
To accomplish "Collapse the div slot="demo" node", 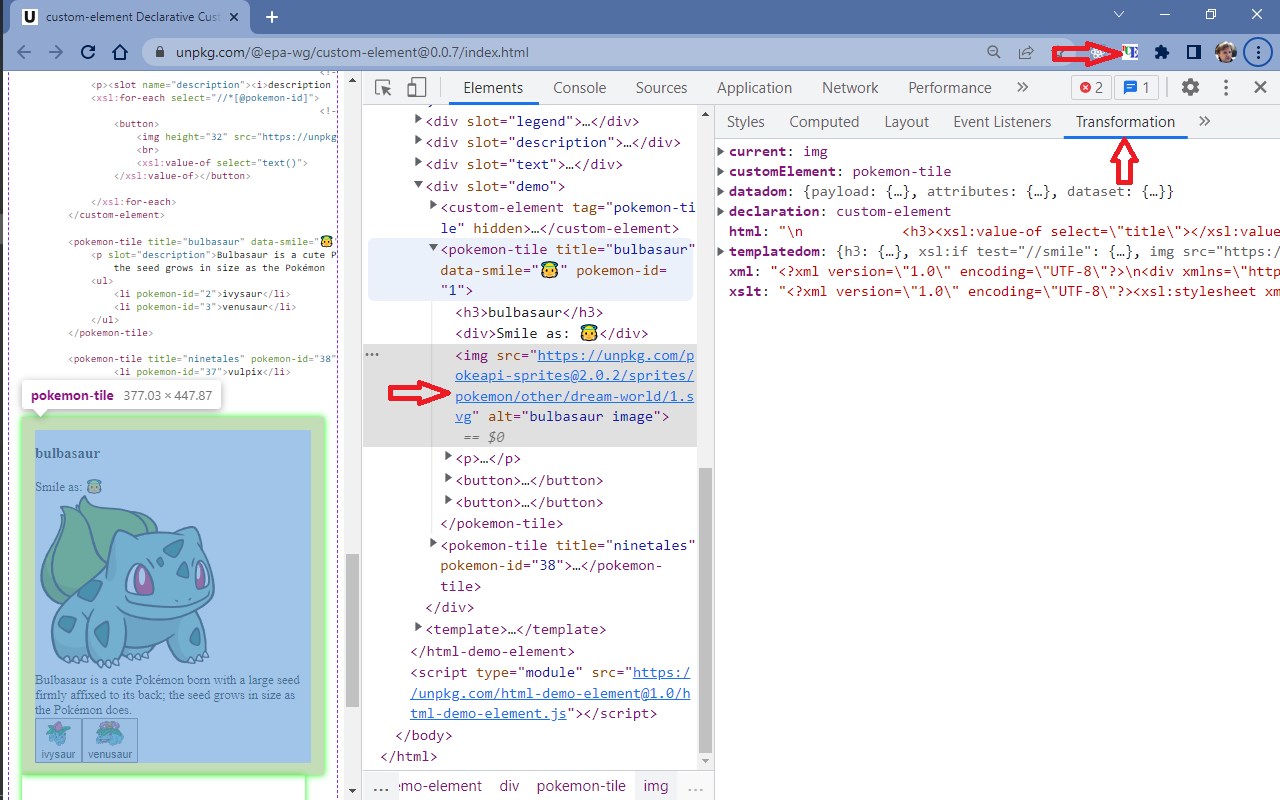I will point(419,186).
